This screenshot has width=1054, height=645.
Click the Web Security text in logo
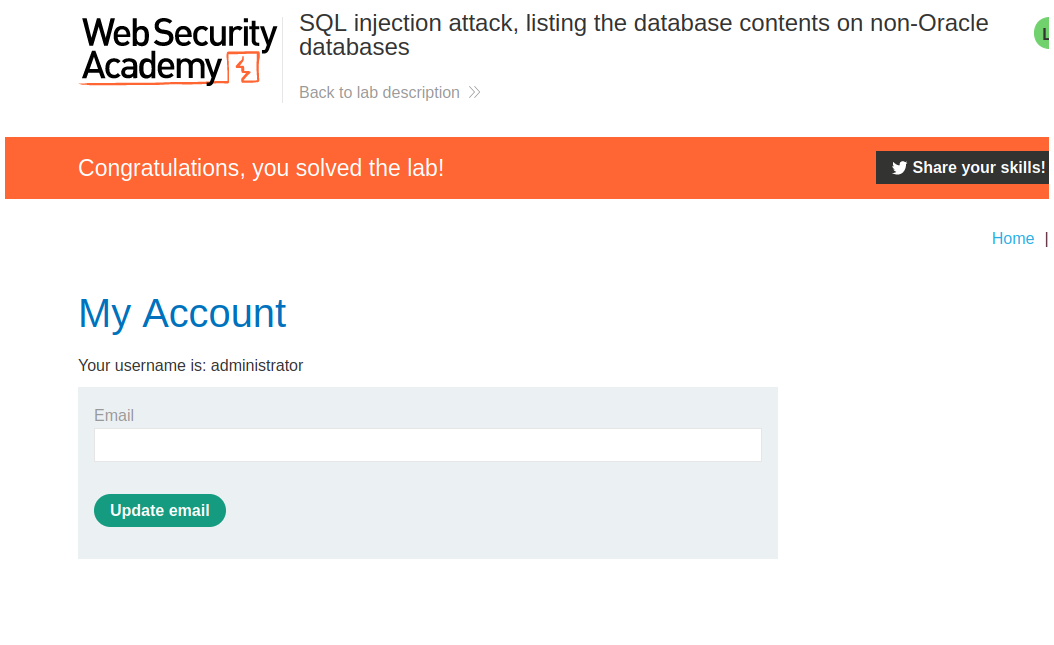pos(180,34)
